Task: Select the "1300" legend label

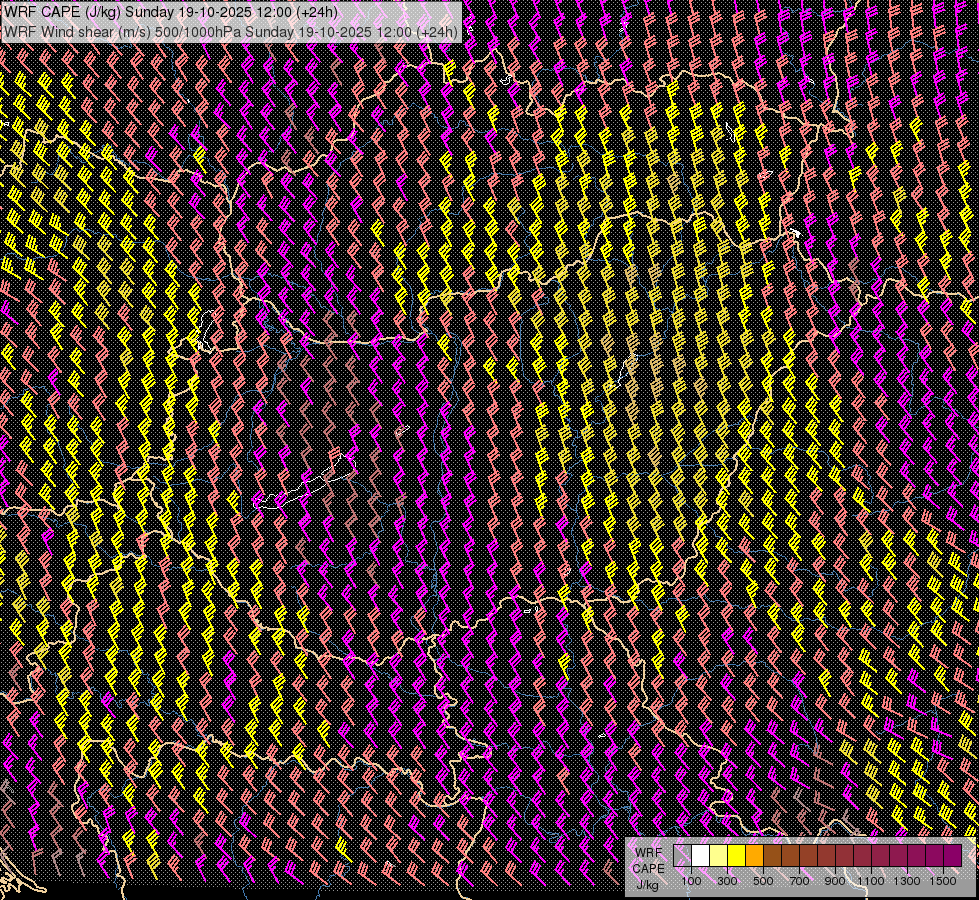Action: tap(907, 881)
